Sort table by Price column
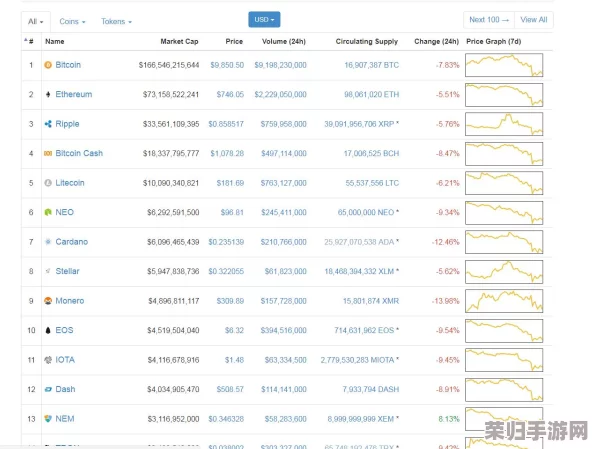Viewport: 594px width, 449px height. point(234,41)
